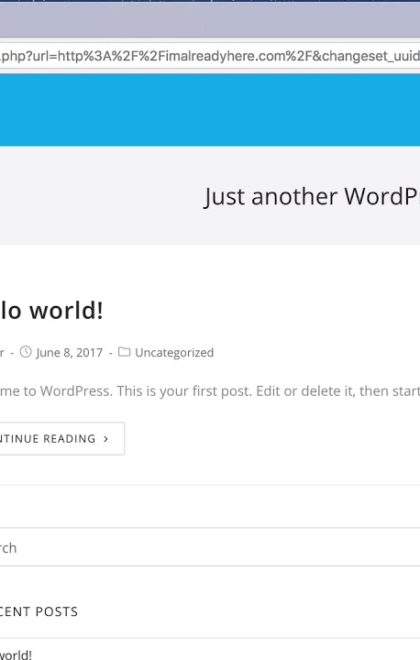Open the Uncategorized category link
This screenshot has height=660, width=420.
pyautogui.click(x=174, y=352)
